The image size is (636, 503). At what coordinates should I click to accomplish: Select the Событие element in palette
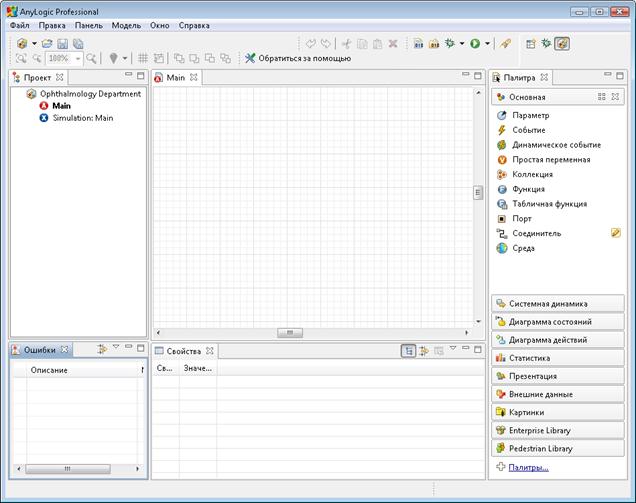528,130
